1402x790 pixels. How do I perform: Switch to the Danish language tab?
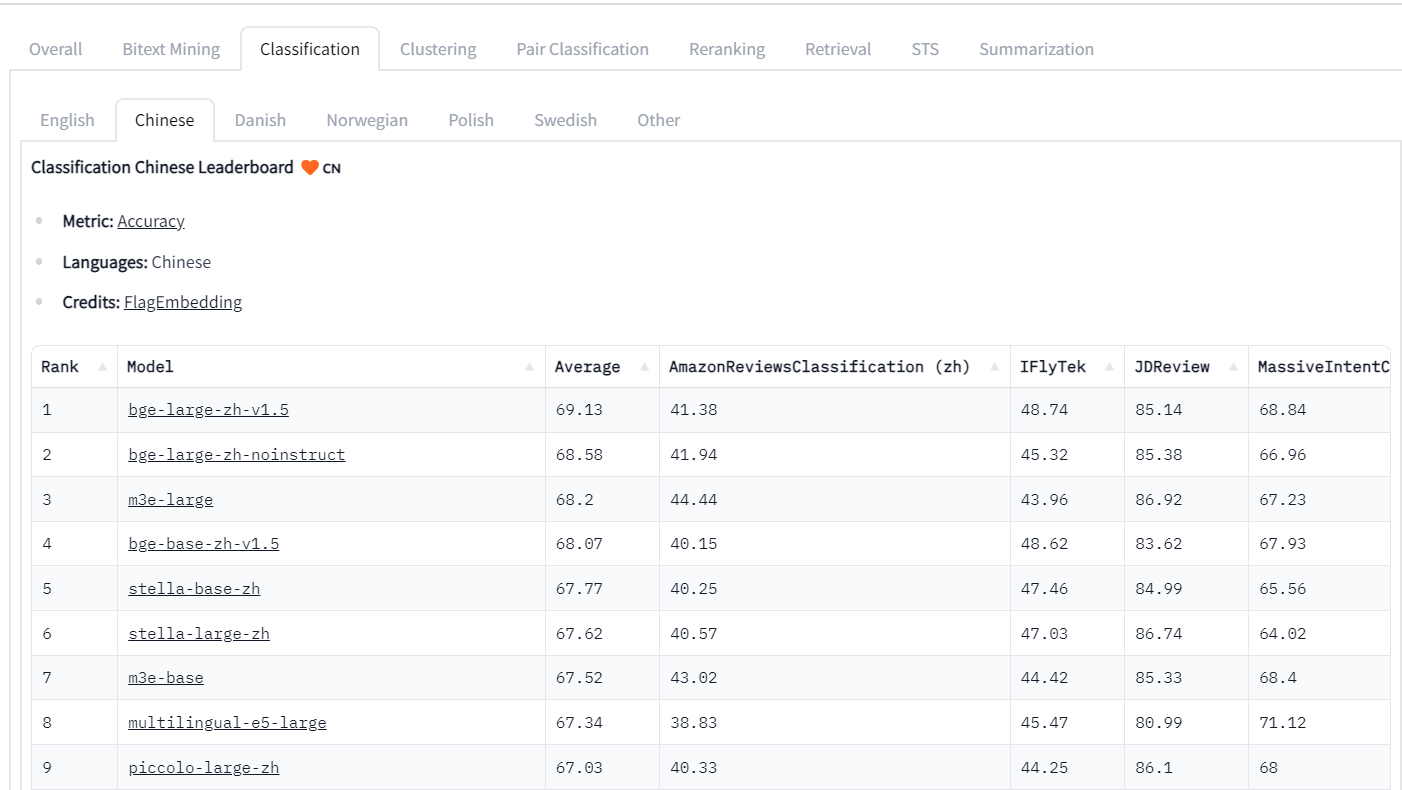[x=260, y=120]
